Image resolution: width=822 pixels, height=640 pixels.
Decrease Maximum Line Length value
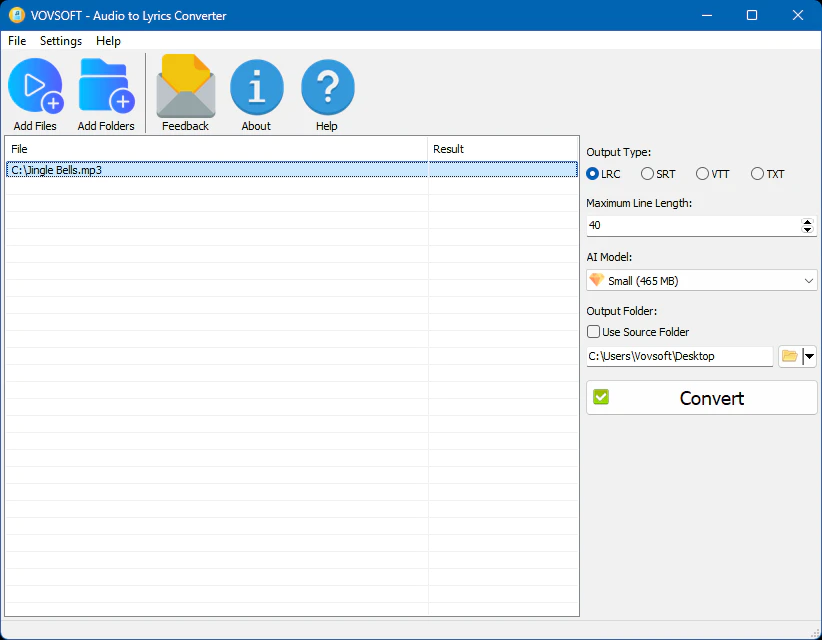point(807,230)
